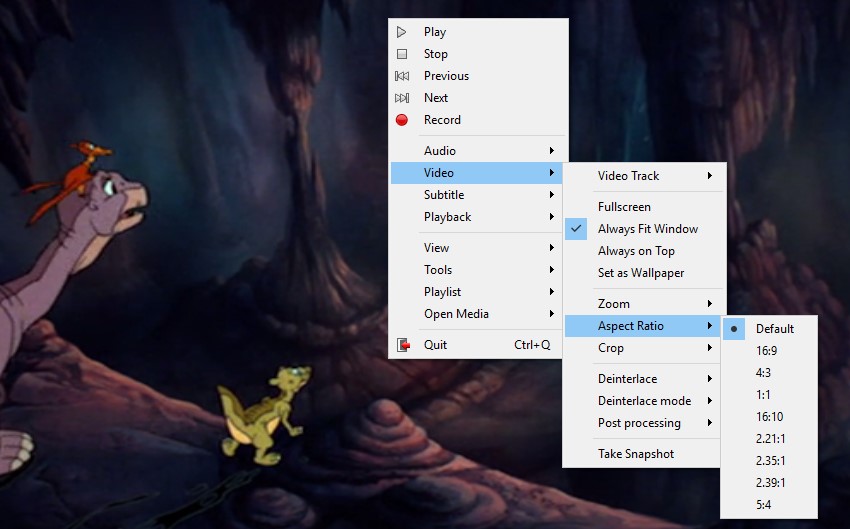Toggle the Always Fit Window checkmark
The width and height of the screenshot is (850, 529).
(x=576, y=229)
